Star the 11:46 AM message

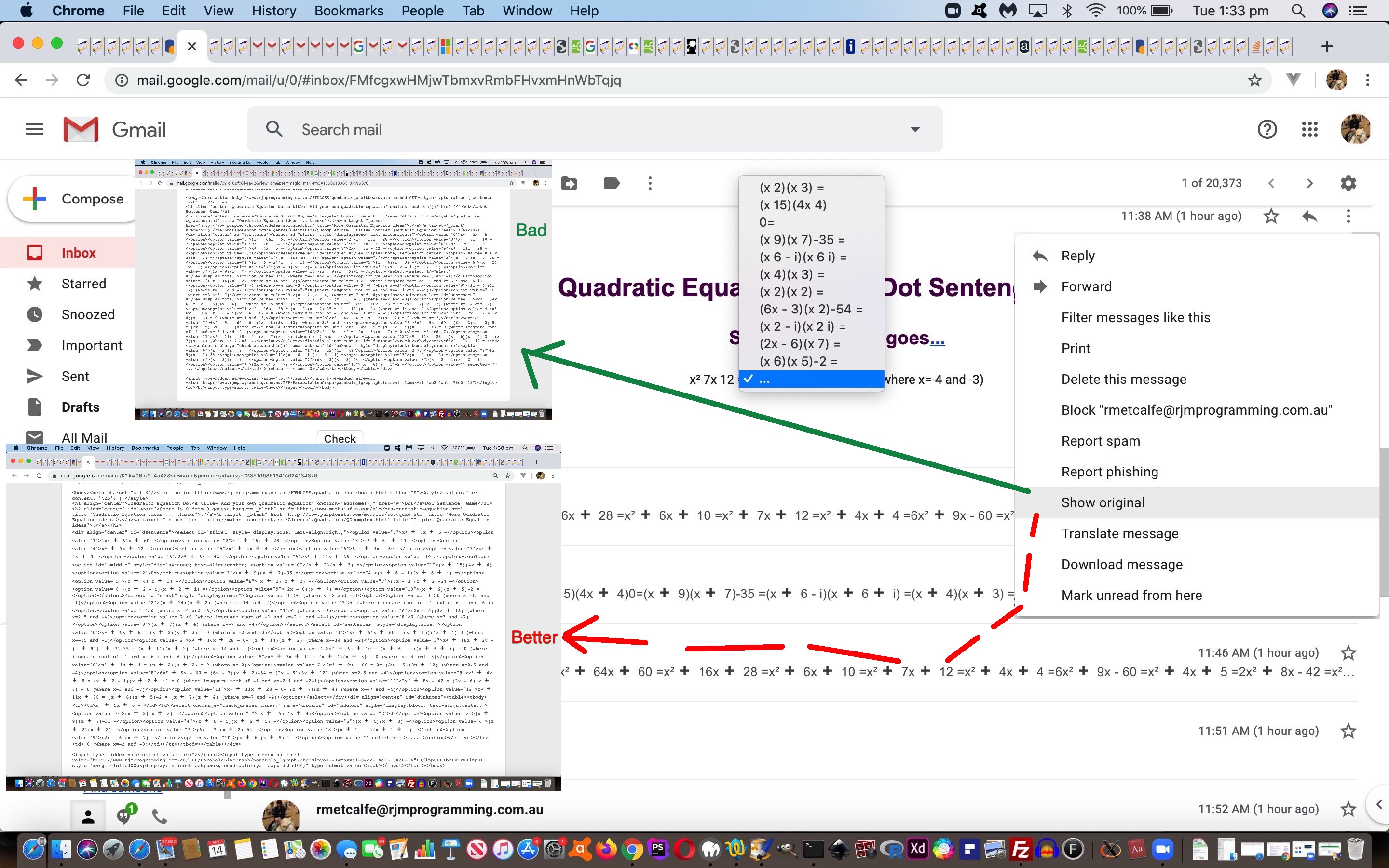[x=1348, y=653]
